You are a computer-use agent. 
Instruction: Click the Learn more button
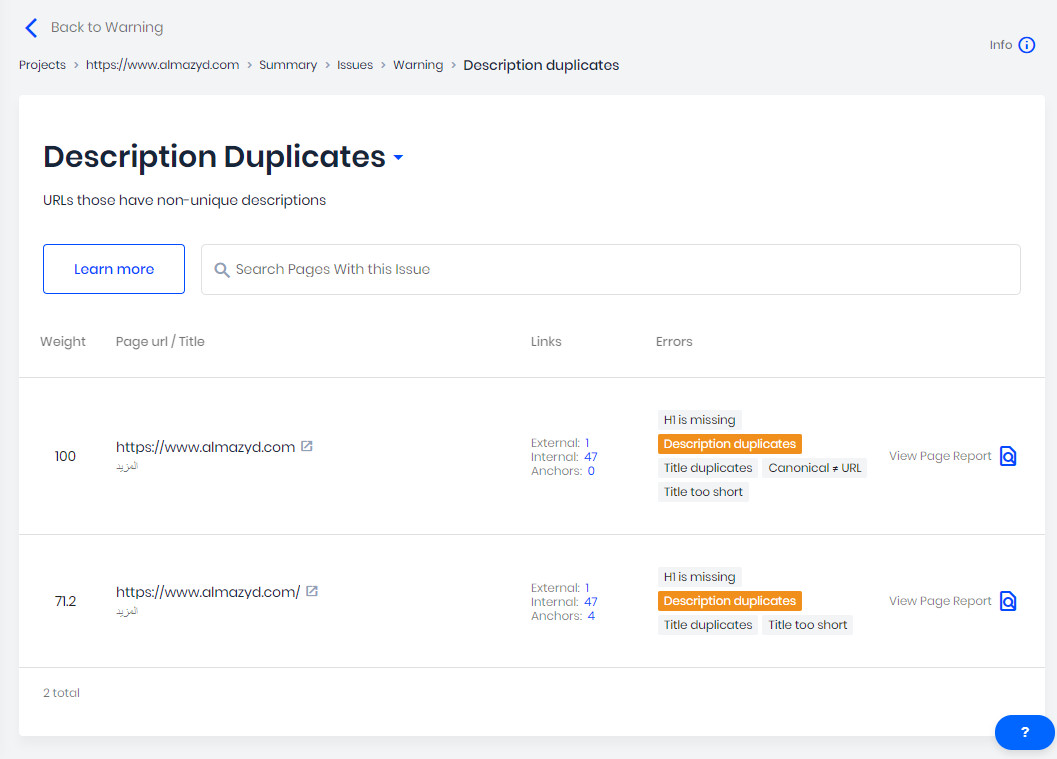(x=114, y=269)
